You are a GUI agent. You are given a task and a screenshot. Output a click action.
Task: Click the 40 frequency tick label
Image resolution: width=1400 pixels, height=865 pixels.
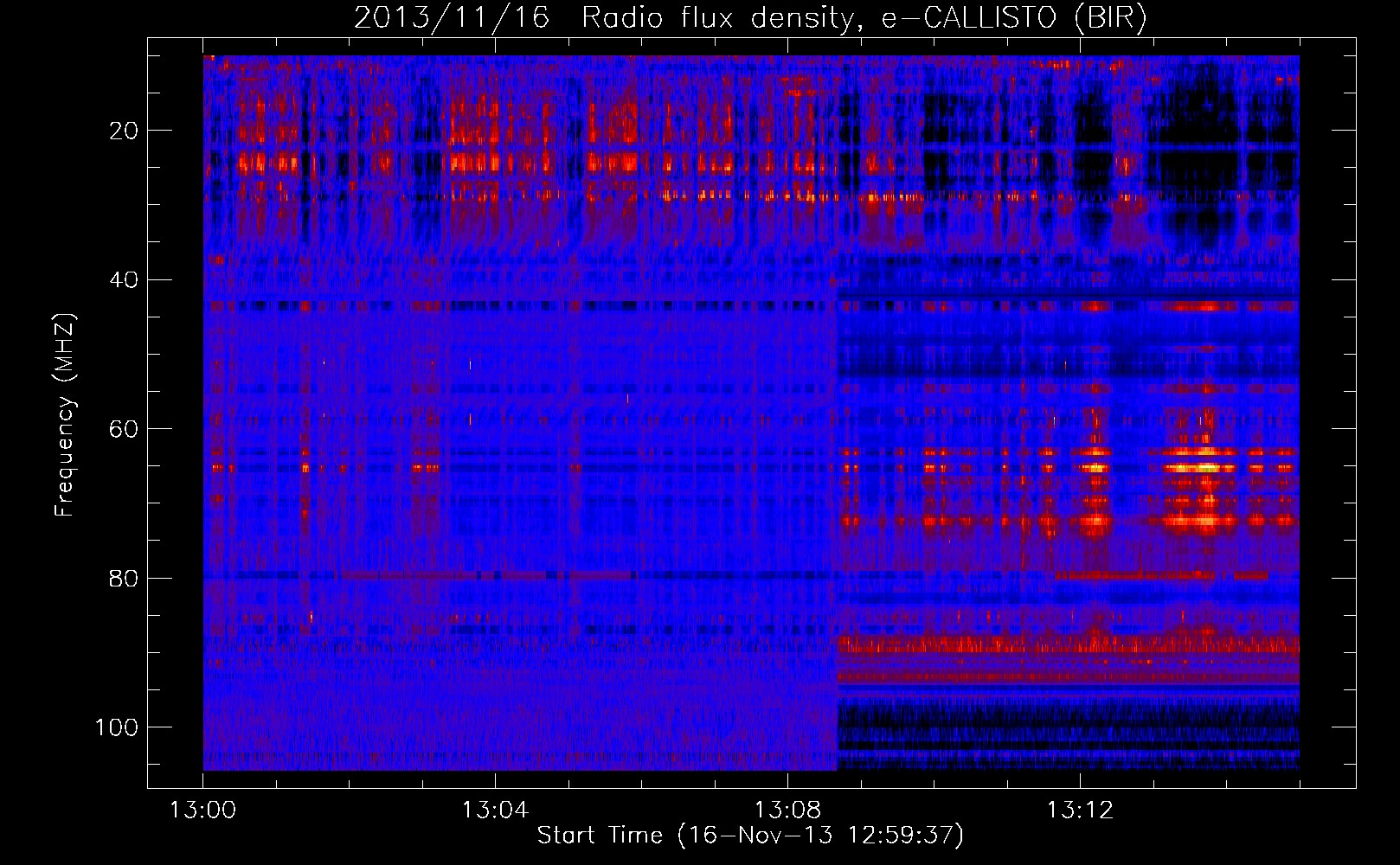pos(124,279)
